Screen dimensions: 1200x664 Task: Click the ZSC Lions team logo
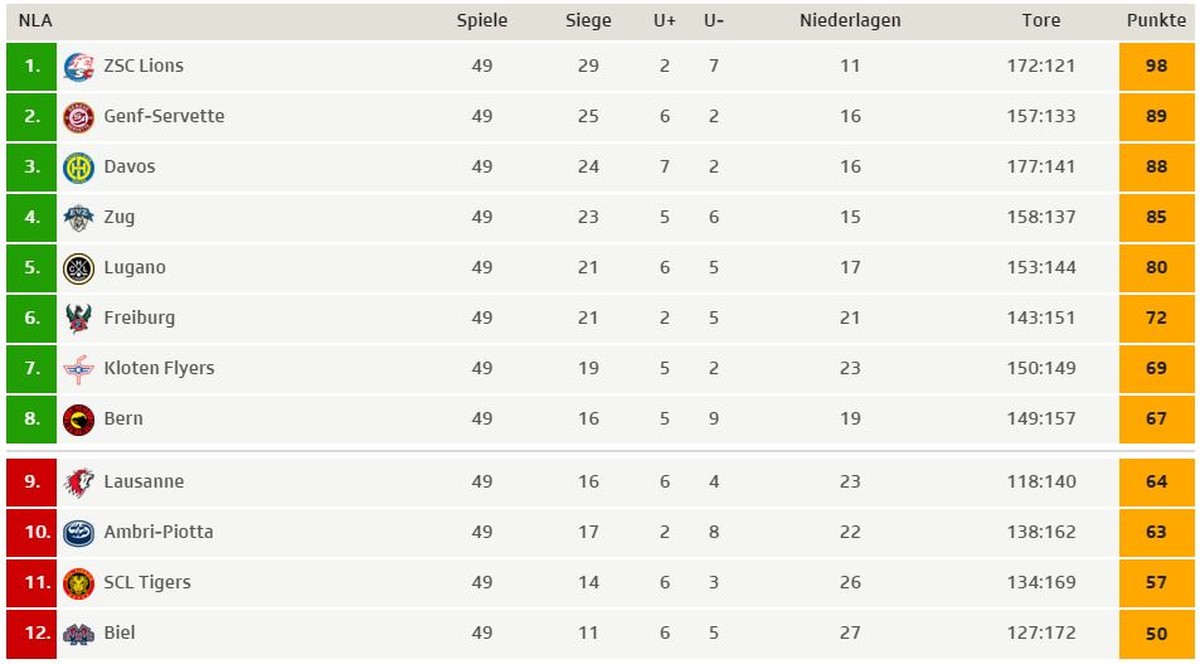coord(78,67)
